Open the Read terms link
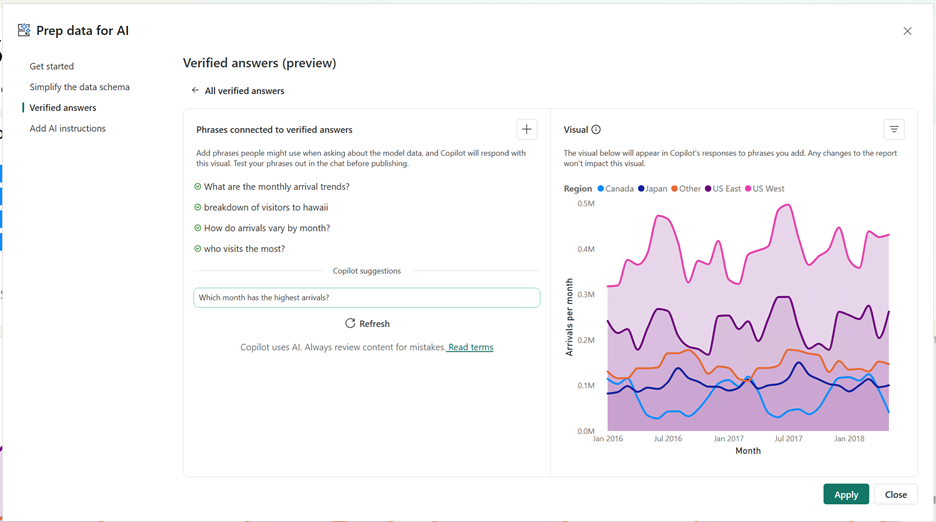Screen dimensions: 936x522 [x=470, y=347]
